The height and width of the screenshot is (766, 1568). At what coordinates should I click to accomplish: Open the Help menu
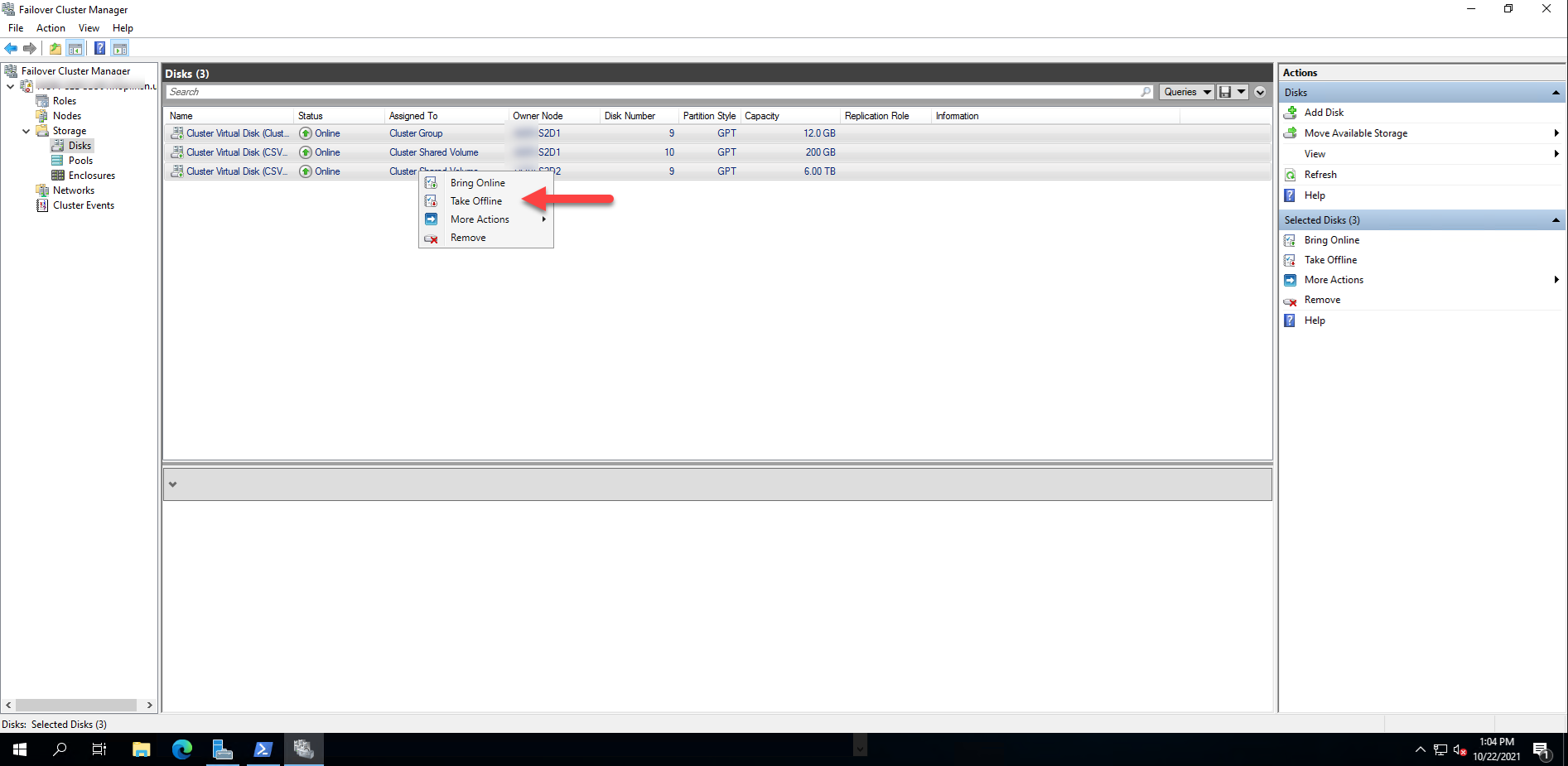click(123, 28)
